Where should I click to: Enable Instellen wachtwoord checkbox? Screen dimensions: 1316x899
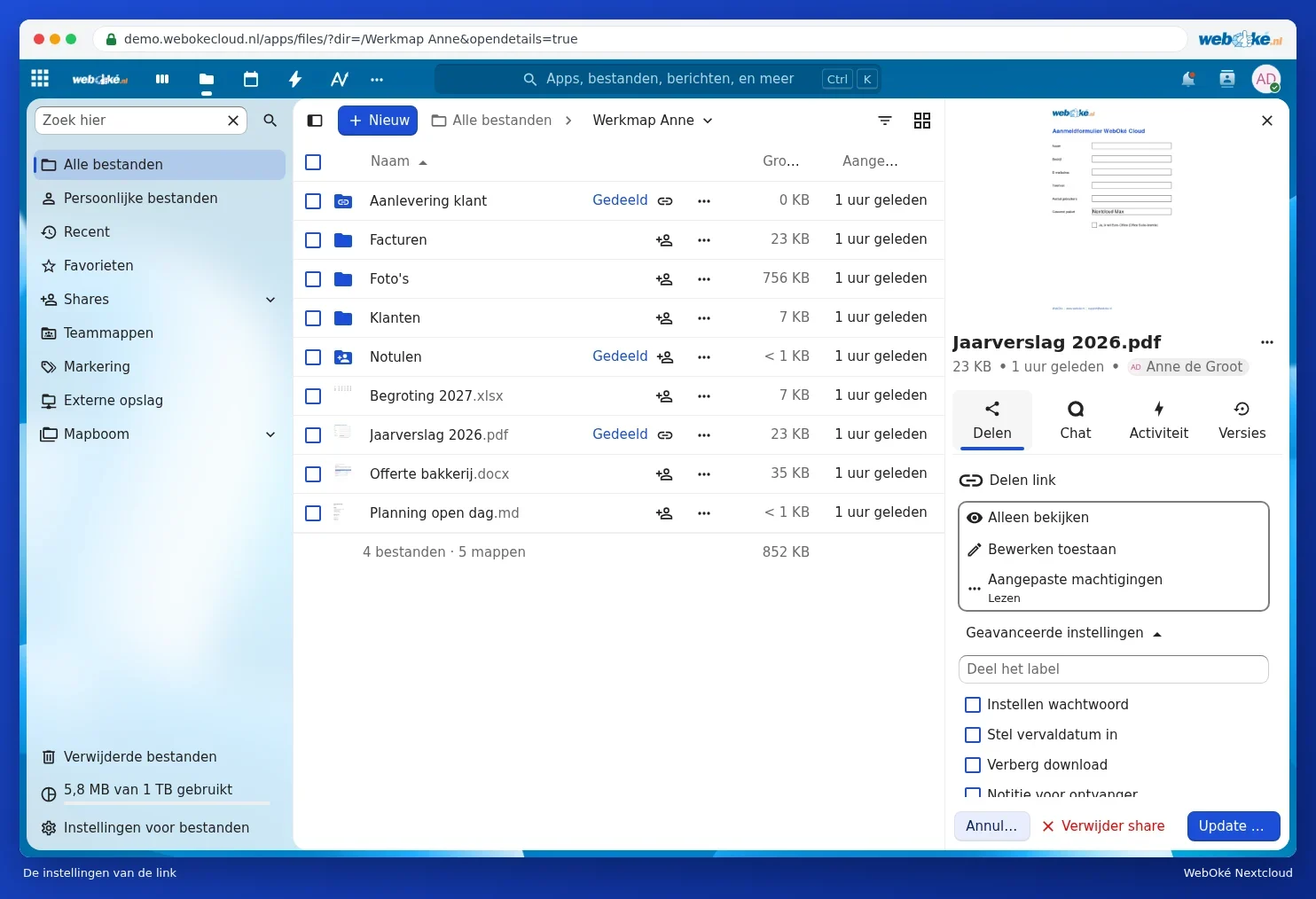point(973,705)
